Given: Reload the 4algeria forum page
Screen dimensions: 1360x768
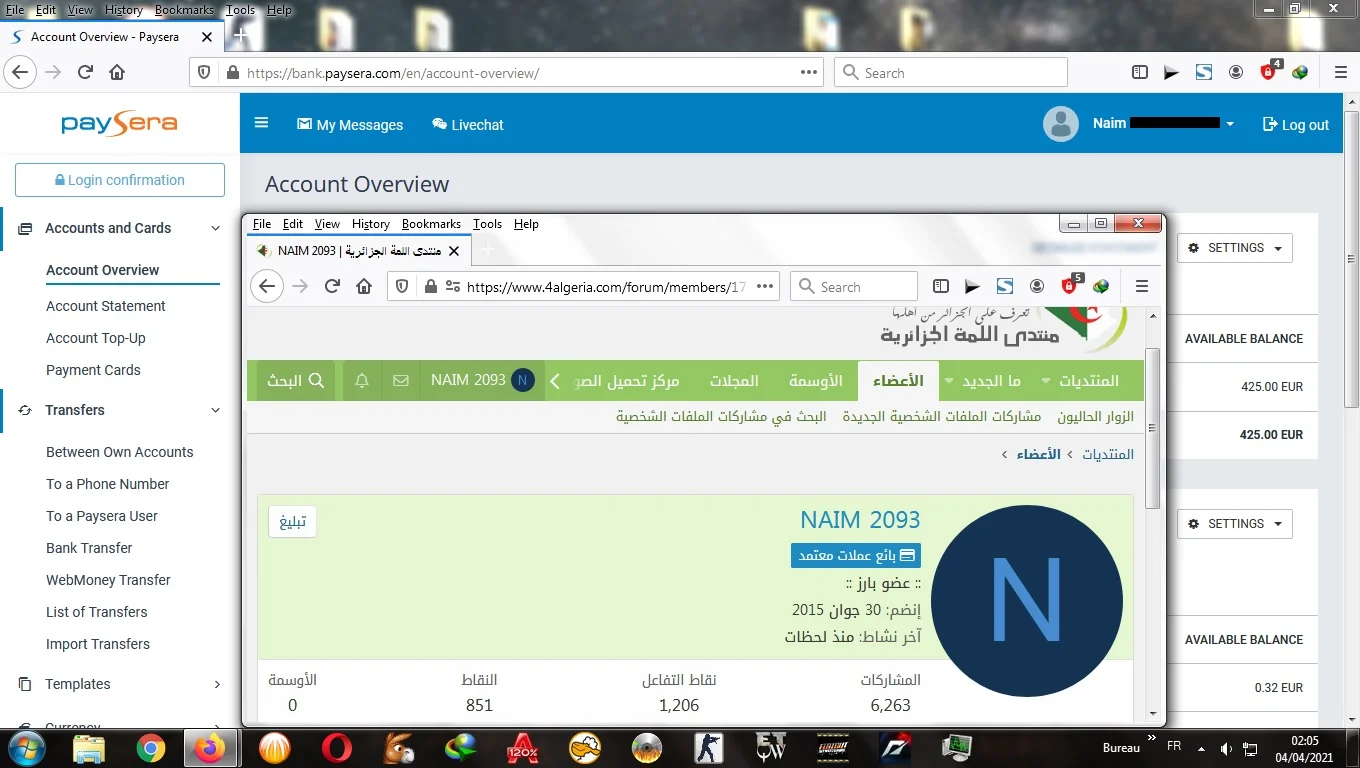Looking at the screenshot, I should click(332, 287).
